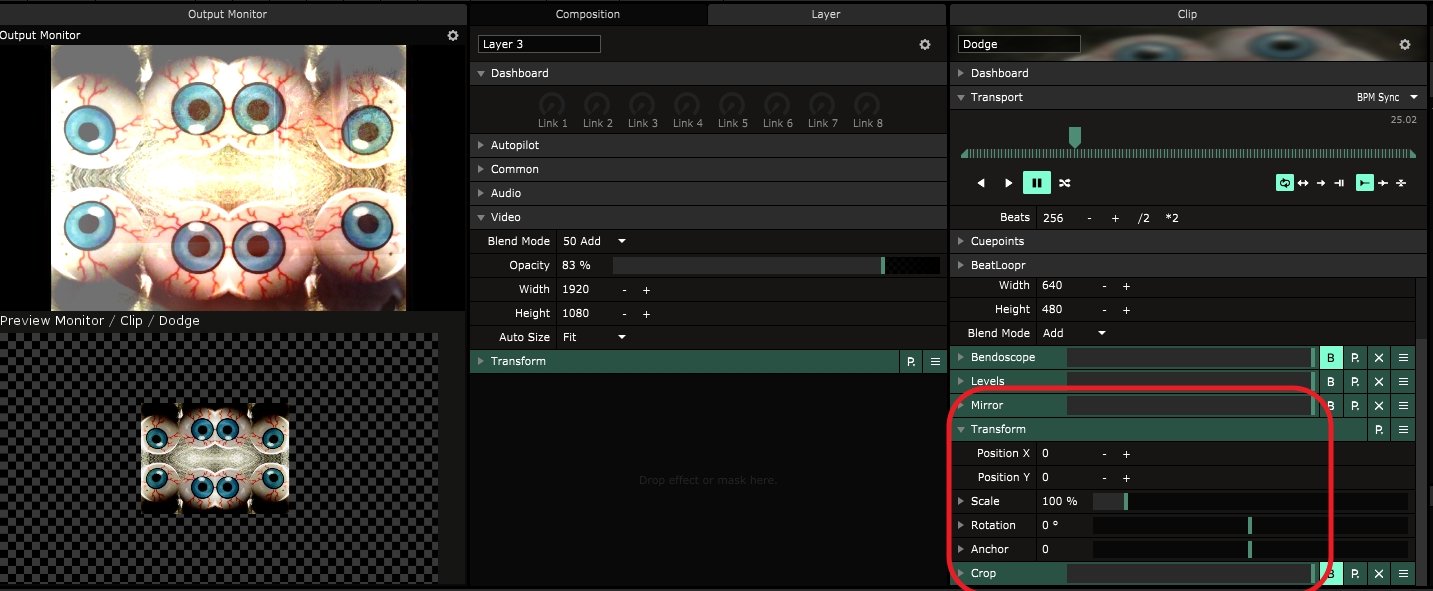
Task: Open the Mirror effect hamburger menu
Action: tap(1403, 406)
